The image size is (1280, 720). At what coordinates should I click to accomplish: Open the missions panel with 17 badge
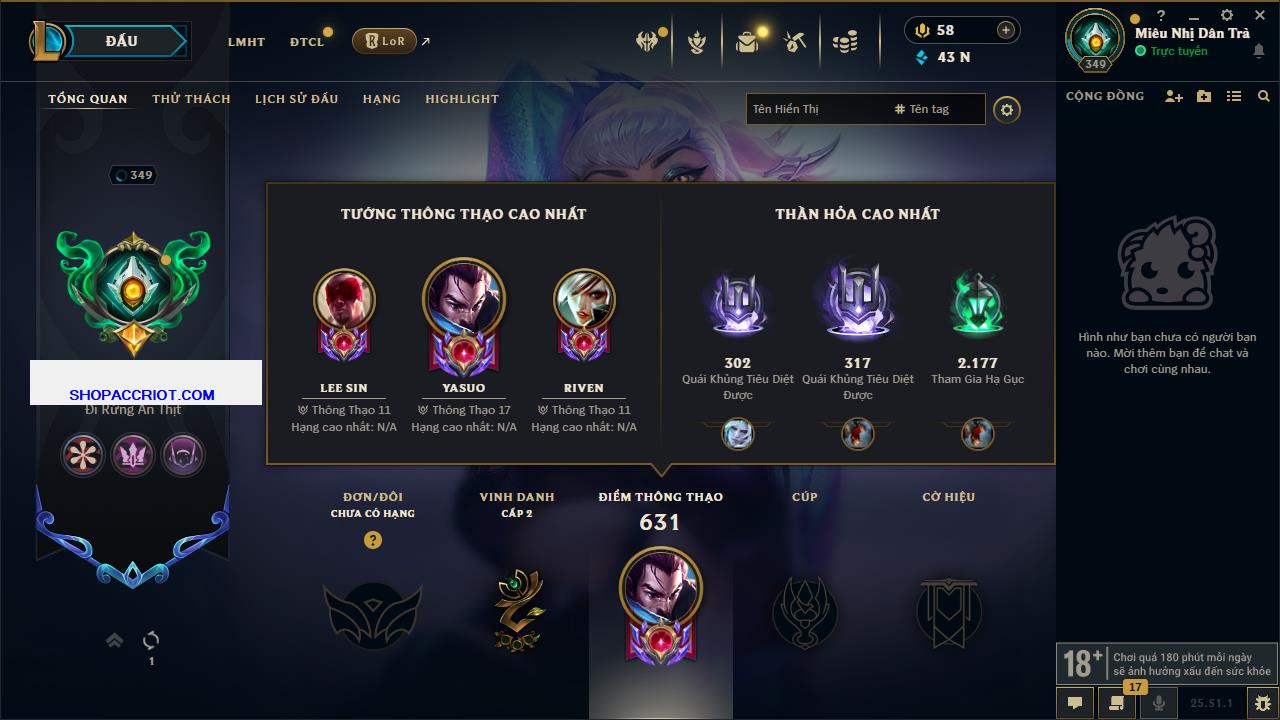click(x=1116, y=703)
